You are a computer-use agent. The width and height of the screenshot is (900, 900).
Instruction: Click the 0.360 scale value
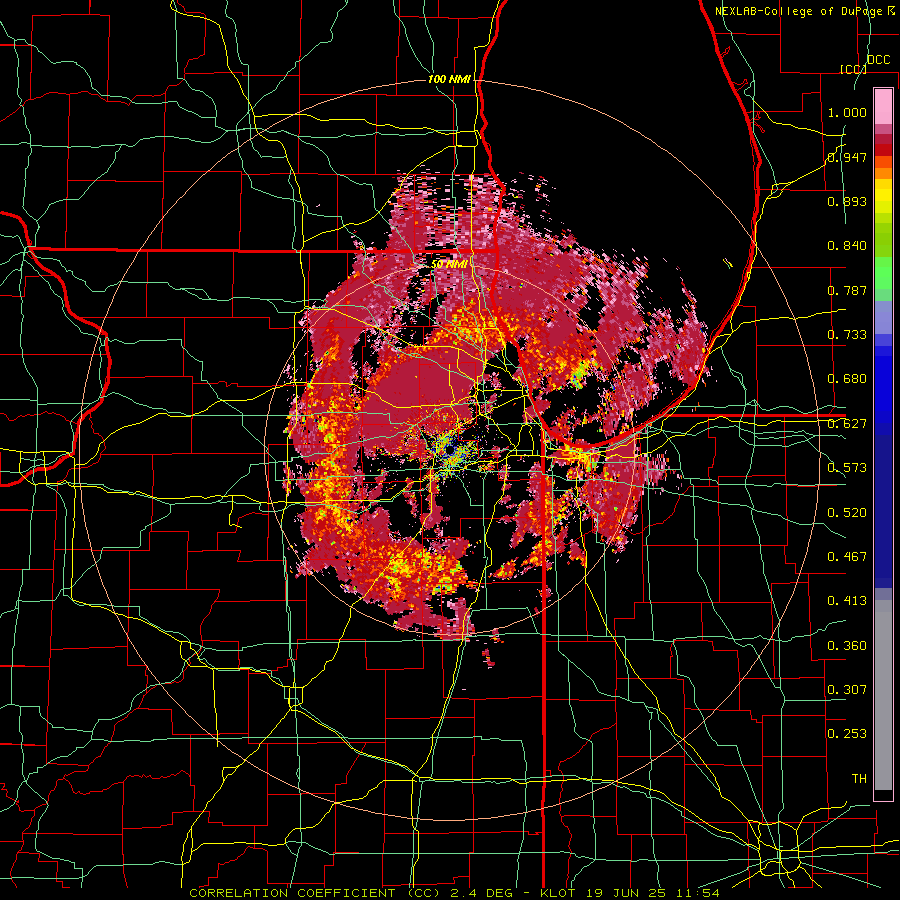847,646
